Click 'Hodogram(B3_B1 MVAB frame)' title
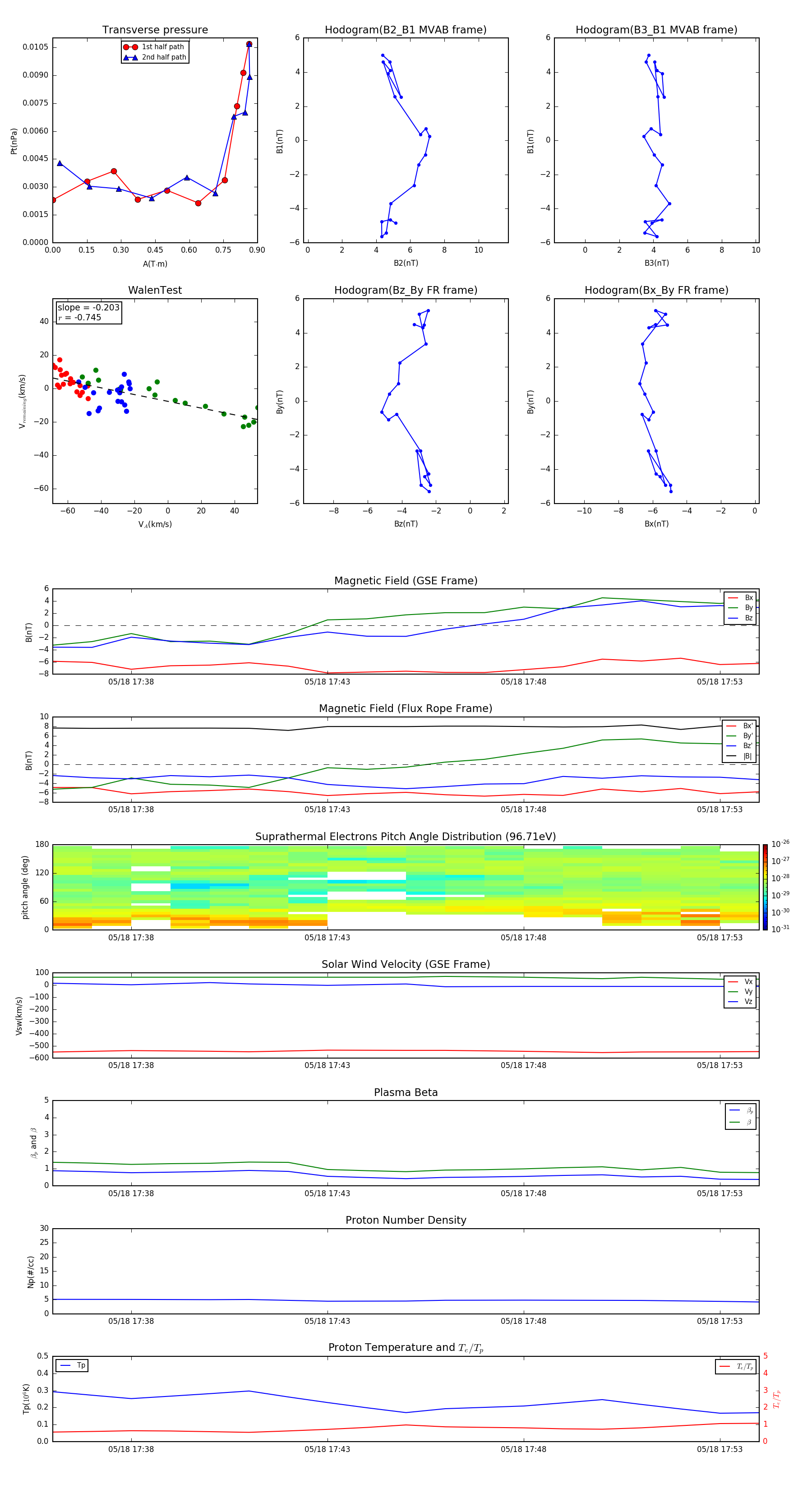812x1489 pixels. pos(656,29)
